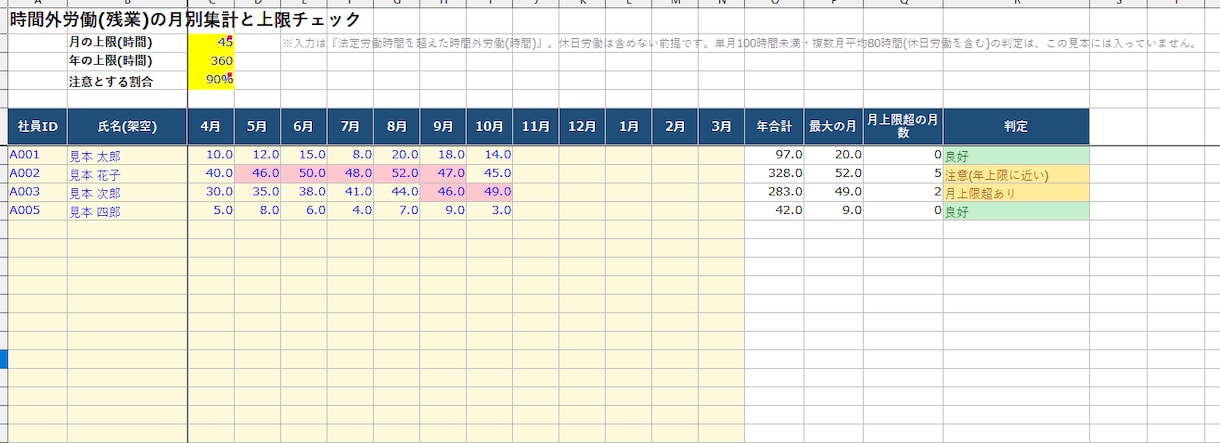1220x443 pixels.
Task: Click the 月上限超あり result cell
Action: [x=1016, y=192]
